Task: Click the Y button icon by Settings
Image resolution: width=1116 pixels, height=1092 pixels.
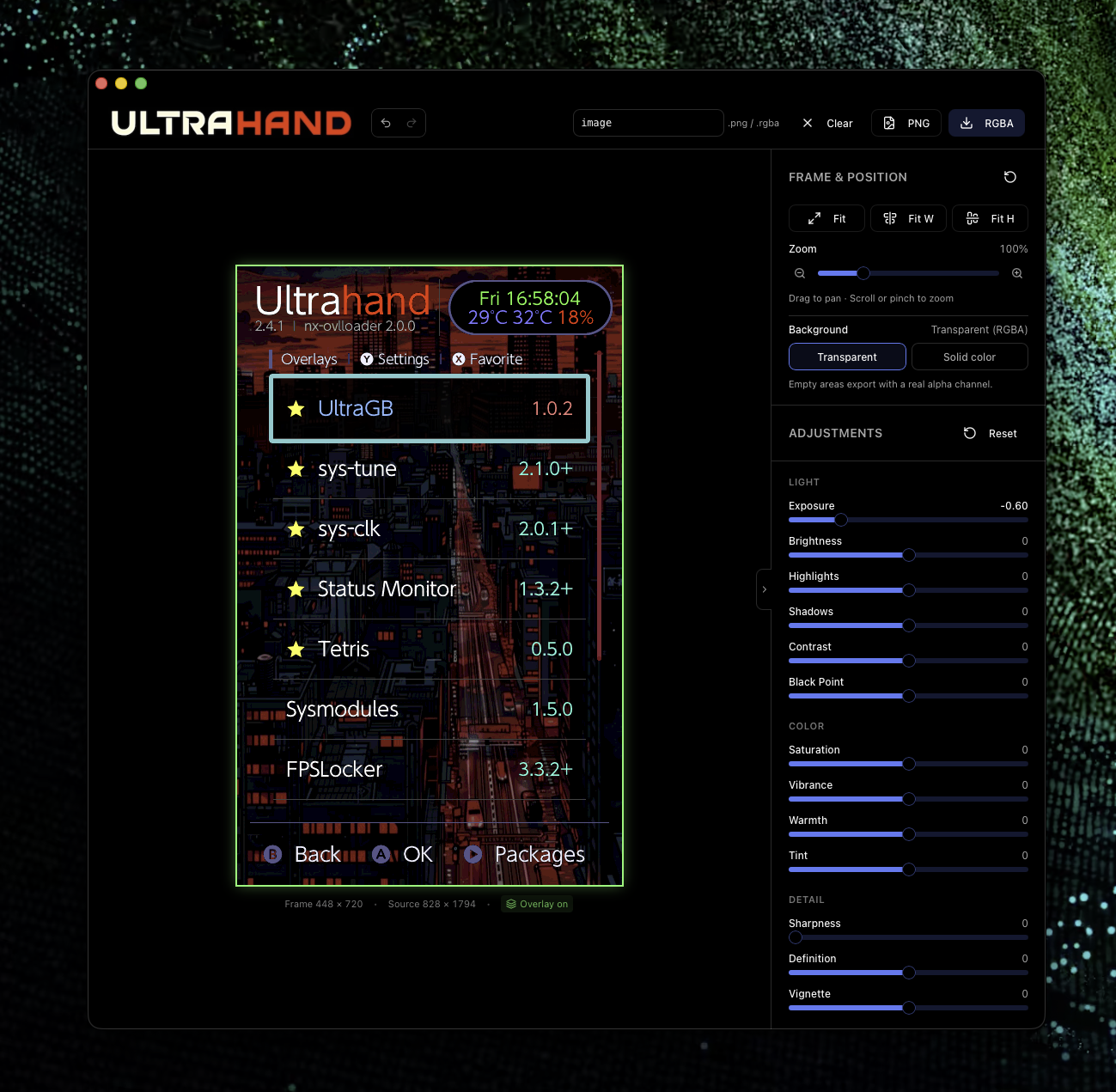Action: 367,359
